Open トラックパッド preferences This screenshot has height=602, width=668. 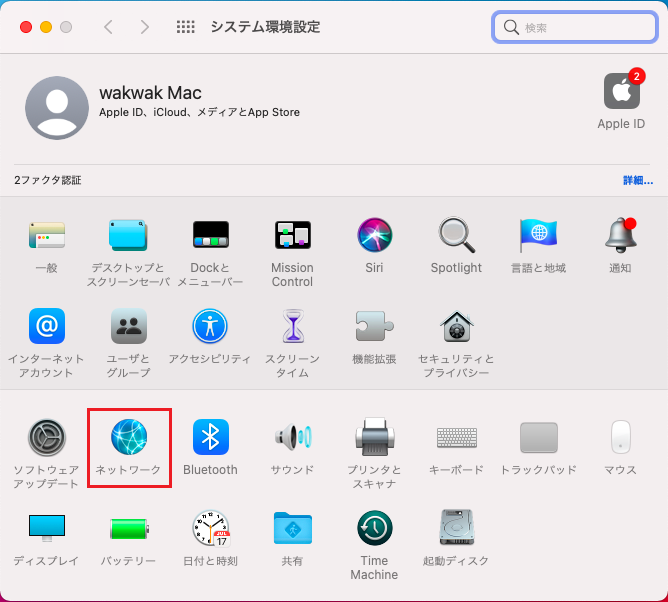[538, 438]
